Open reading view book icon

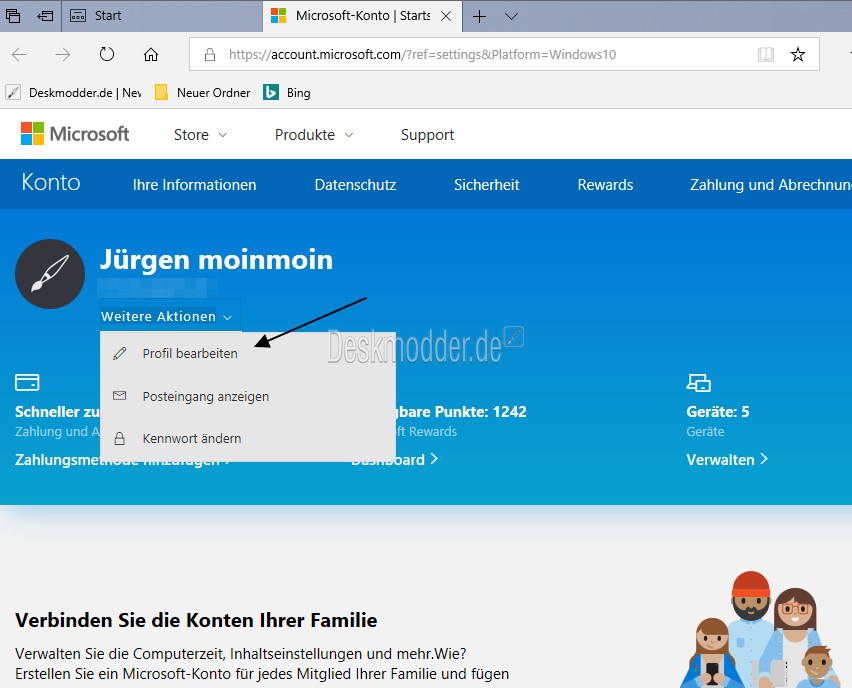766,54
